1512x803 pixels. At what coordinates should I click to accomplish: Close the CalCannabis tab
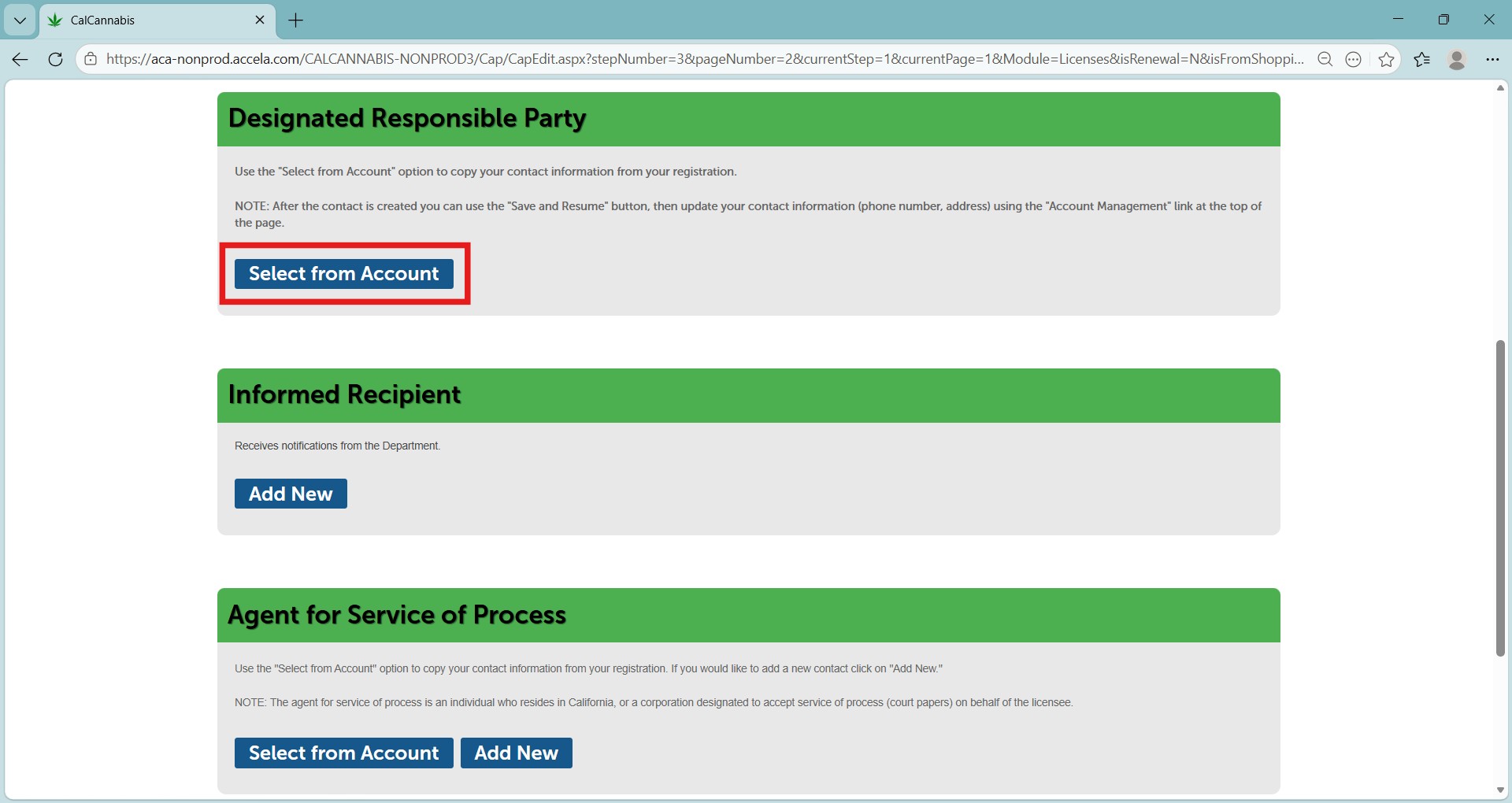click(x=260, y=20)
